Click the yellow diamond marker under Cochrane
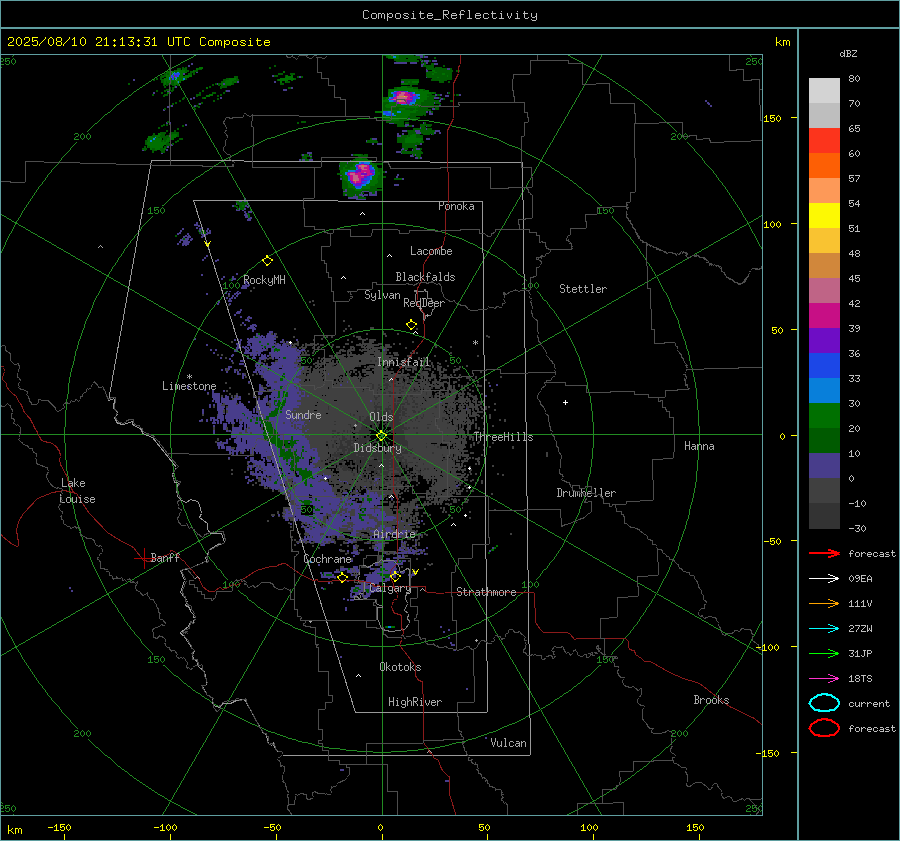The image size is (900, 841). [342, 577]
